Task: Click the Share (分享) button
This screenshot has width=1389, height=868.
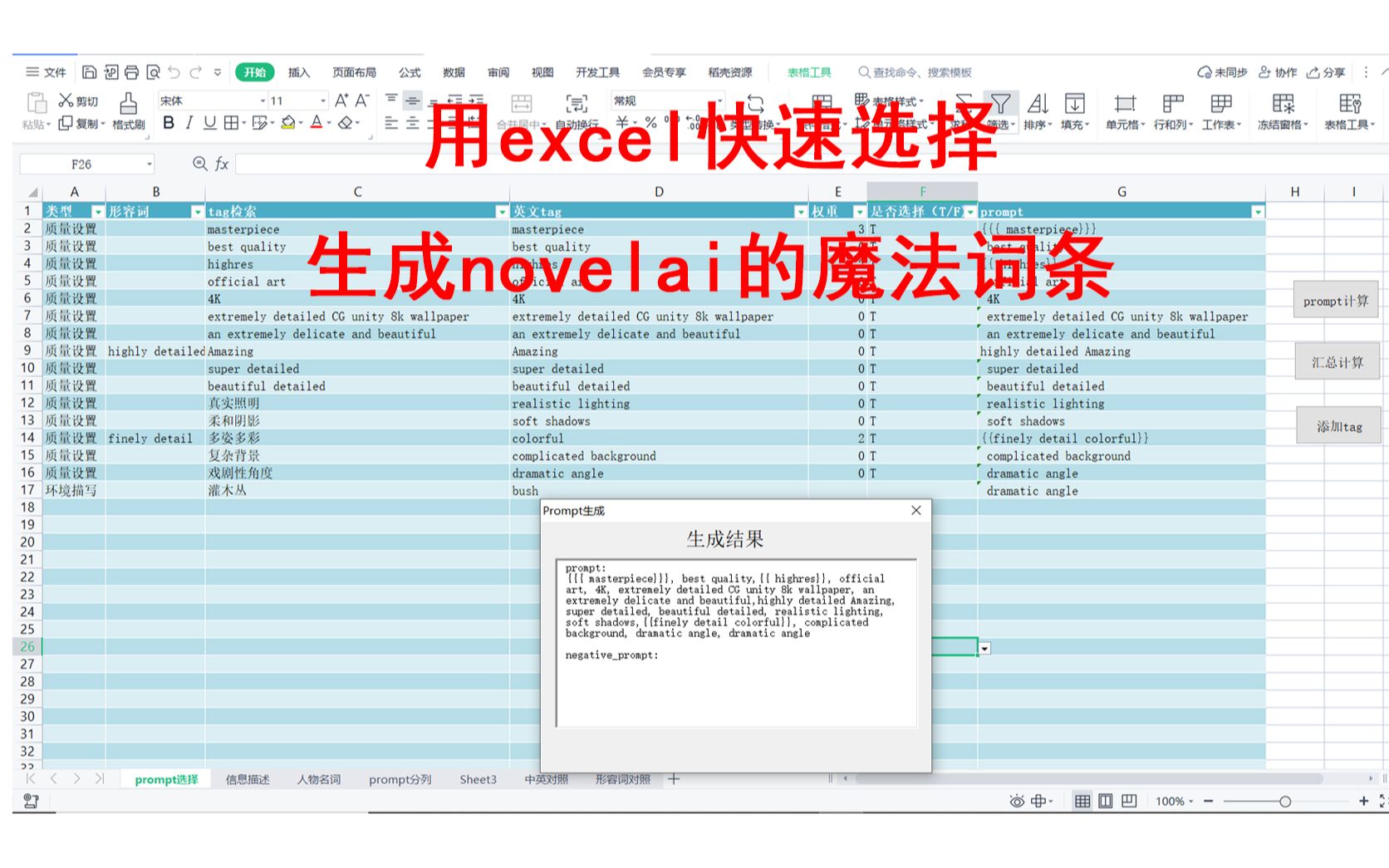Action: click(1326, 72)
